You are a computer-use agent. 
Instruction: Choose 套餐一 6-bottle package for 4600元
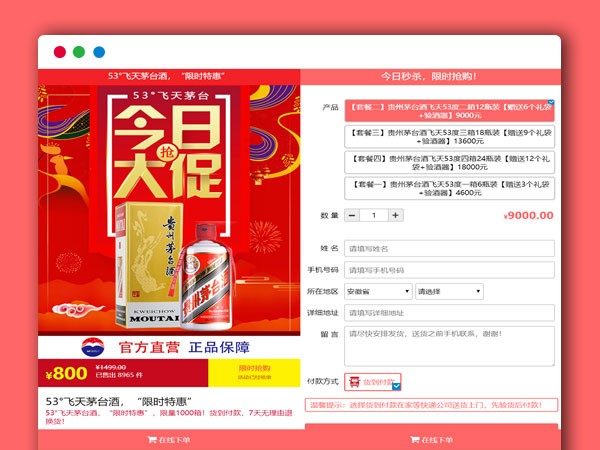pos(450,188)
